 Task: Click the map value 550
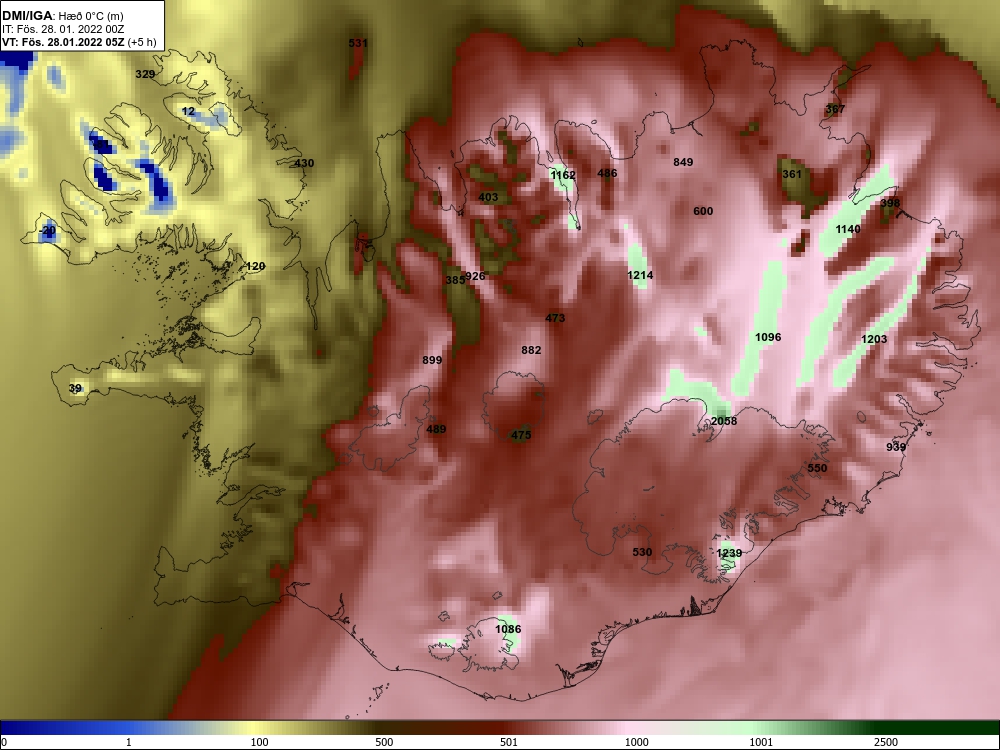(x=817, y=468)
